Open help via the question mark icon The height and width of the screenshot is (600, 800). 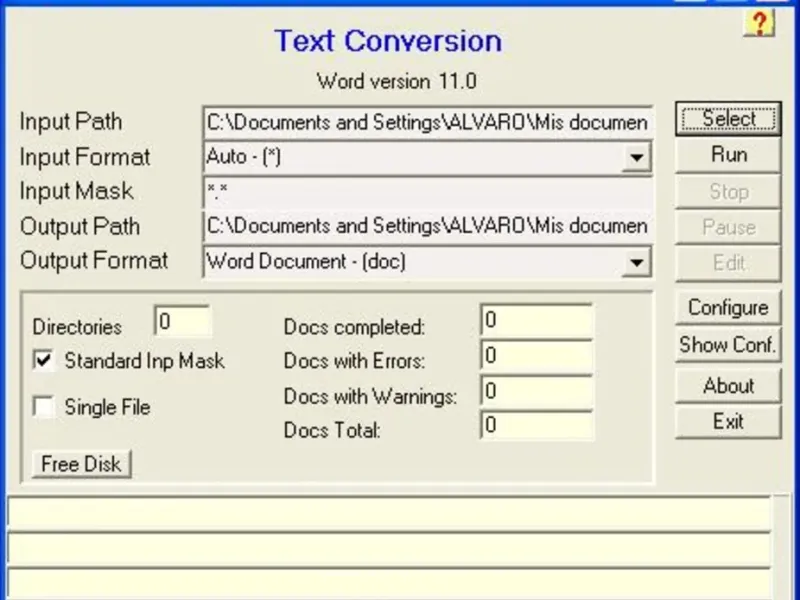[759, 23]
